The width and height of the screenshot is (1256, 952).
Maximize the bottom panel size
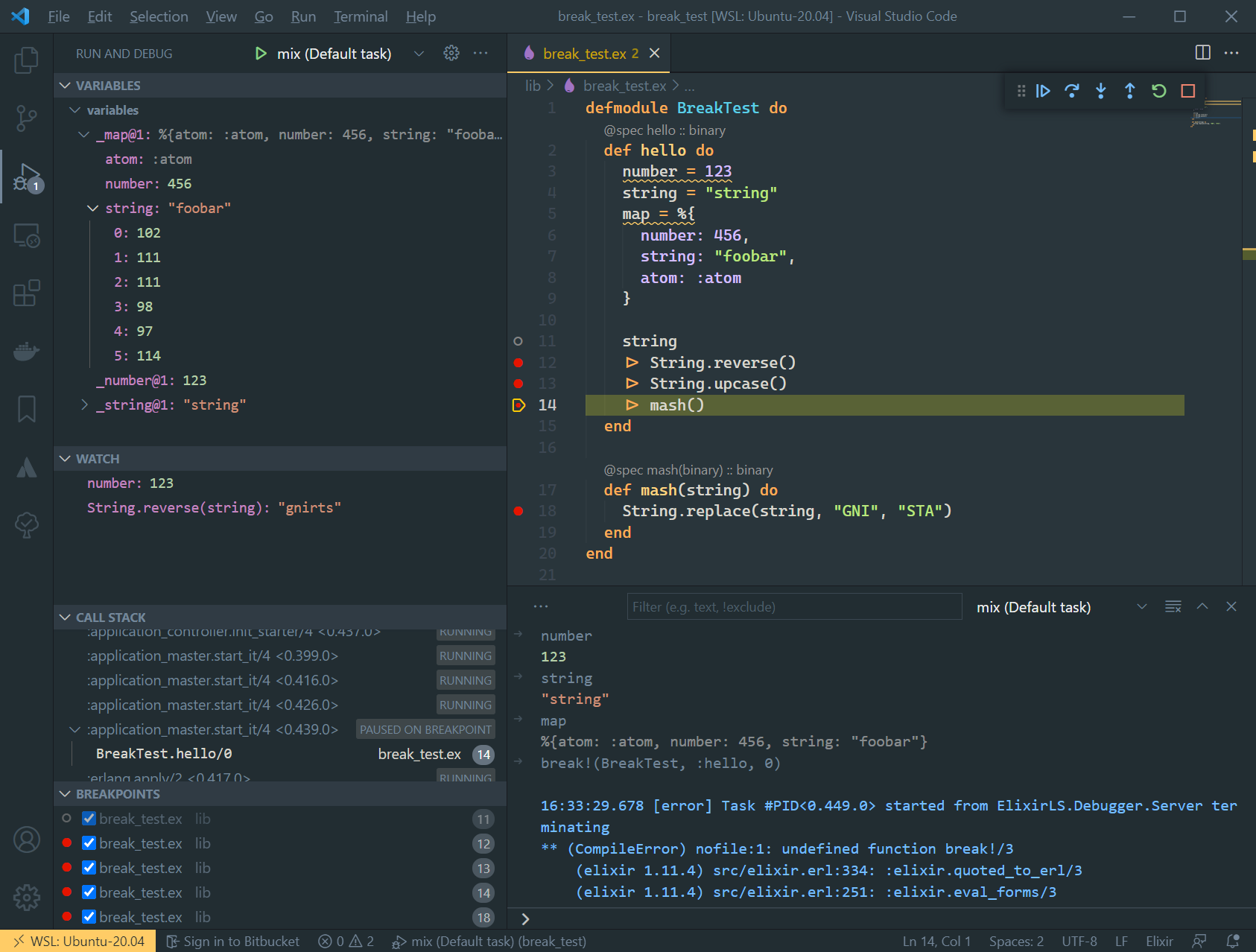[1202, 606]
